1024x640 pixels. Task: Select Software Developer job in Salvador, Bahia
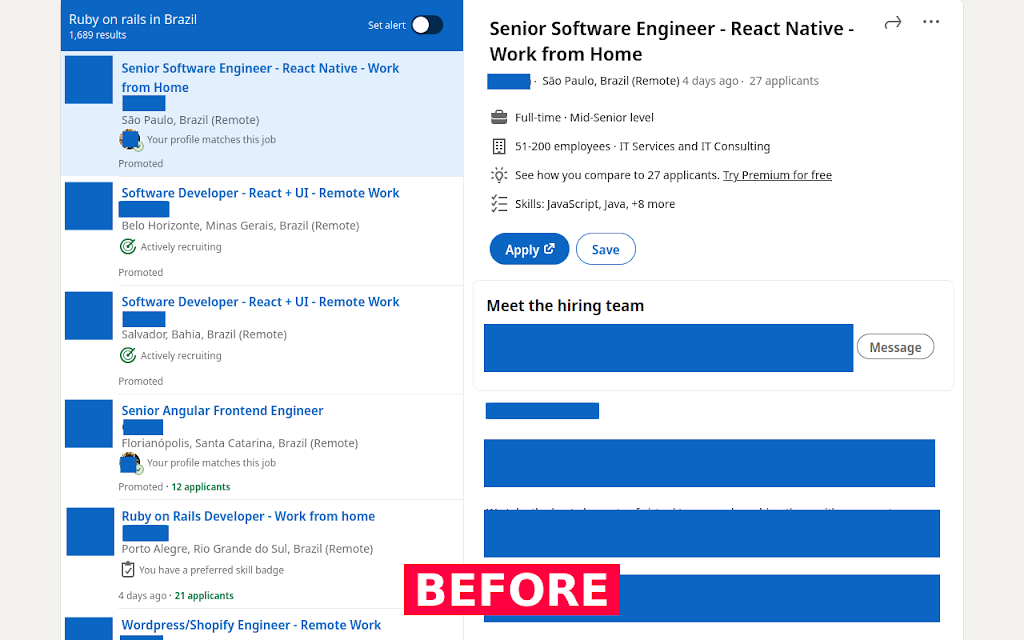(260, 302)
